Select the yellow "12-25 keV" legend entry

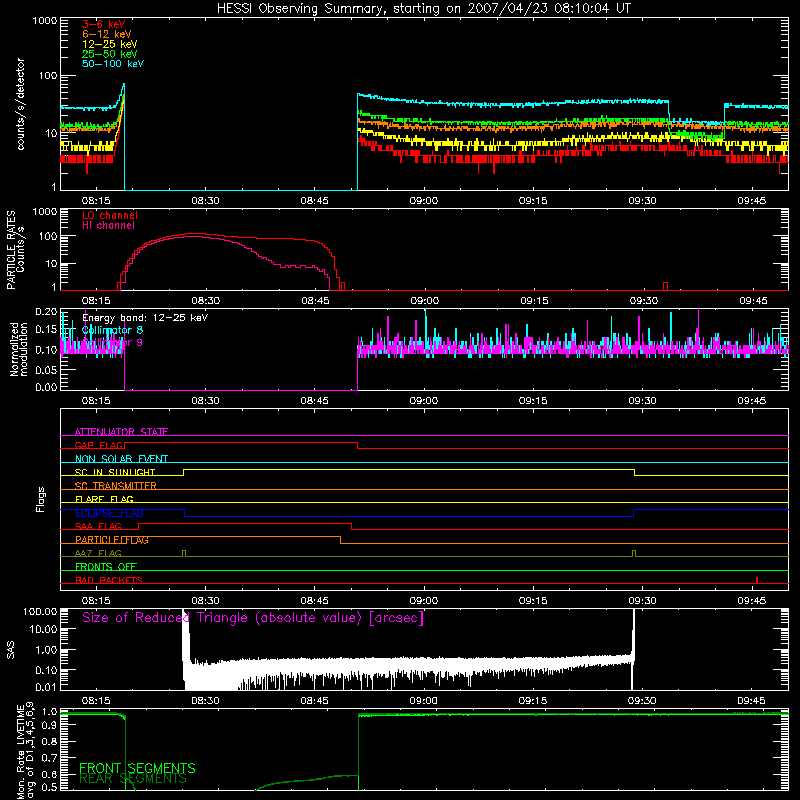(110, 44)
